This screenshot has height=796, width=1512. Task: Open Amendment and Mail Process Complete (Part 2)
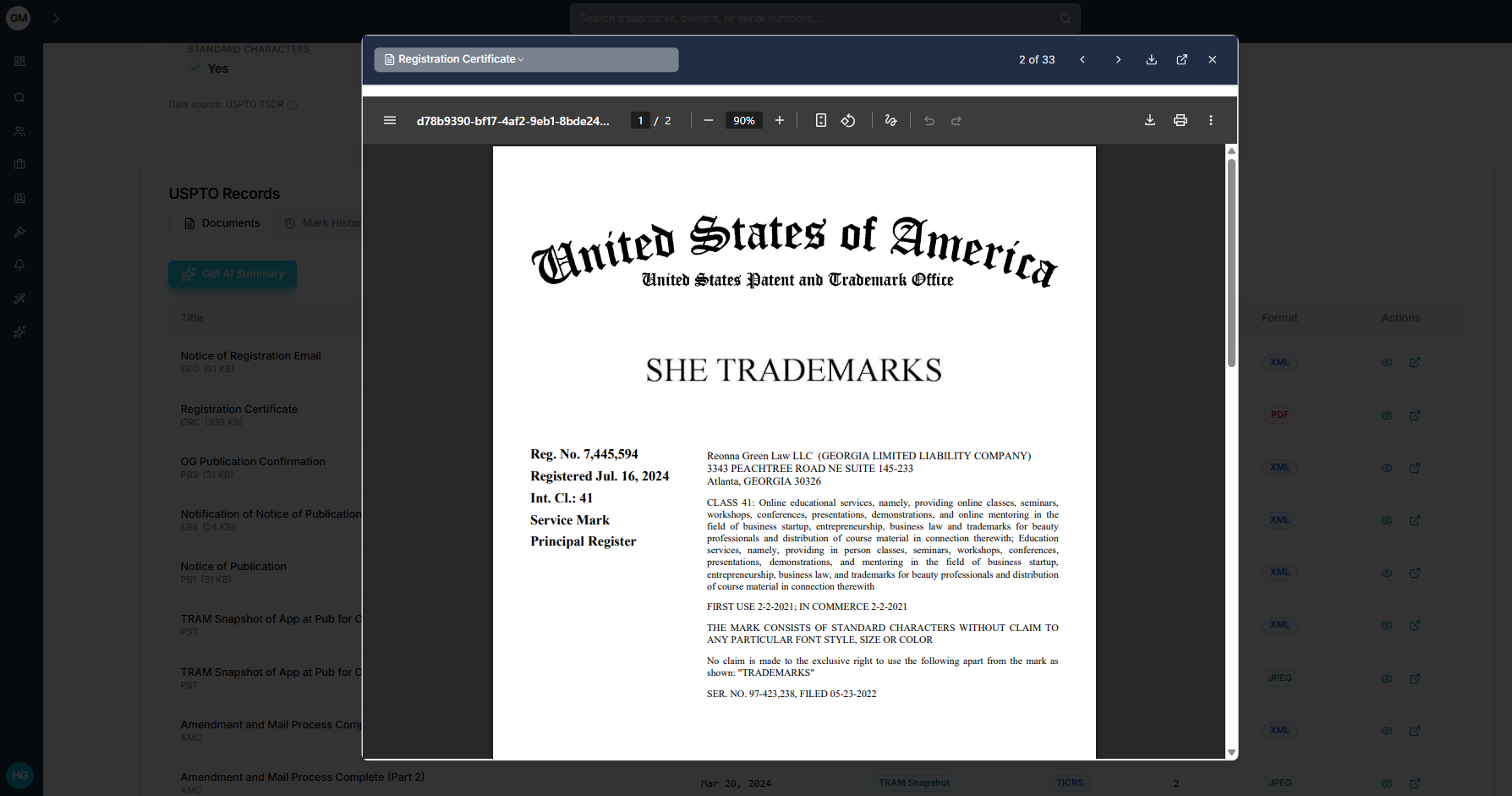coord(303,777)
